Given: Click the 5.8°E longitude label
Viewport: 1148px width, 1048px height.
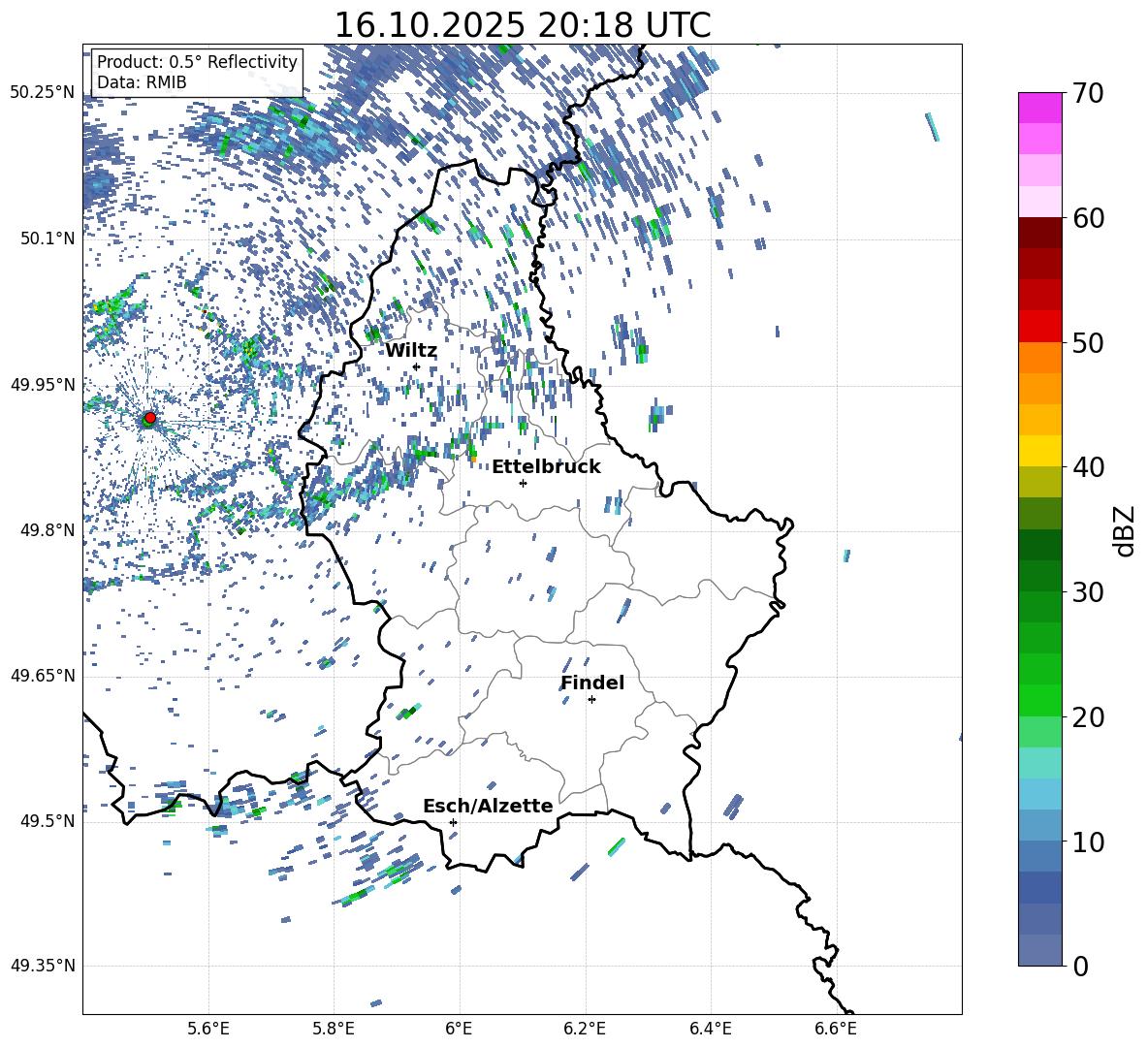Looking at the screenshot, I should click(x=334, y=1029).
